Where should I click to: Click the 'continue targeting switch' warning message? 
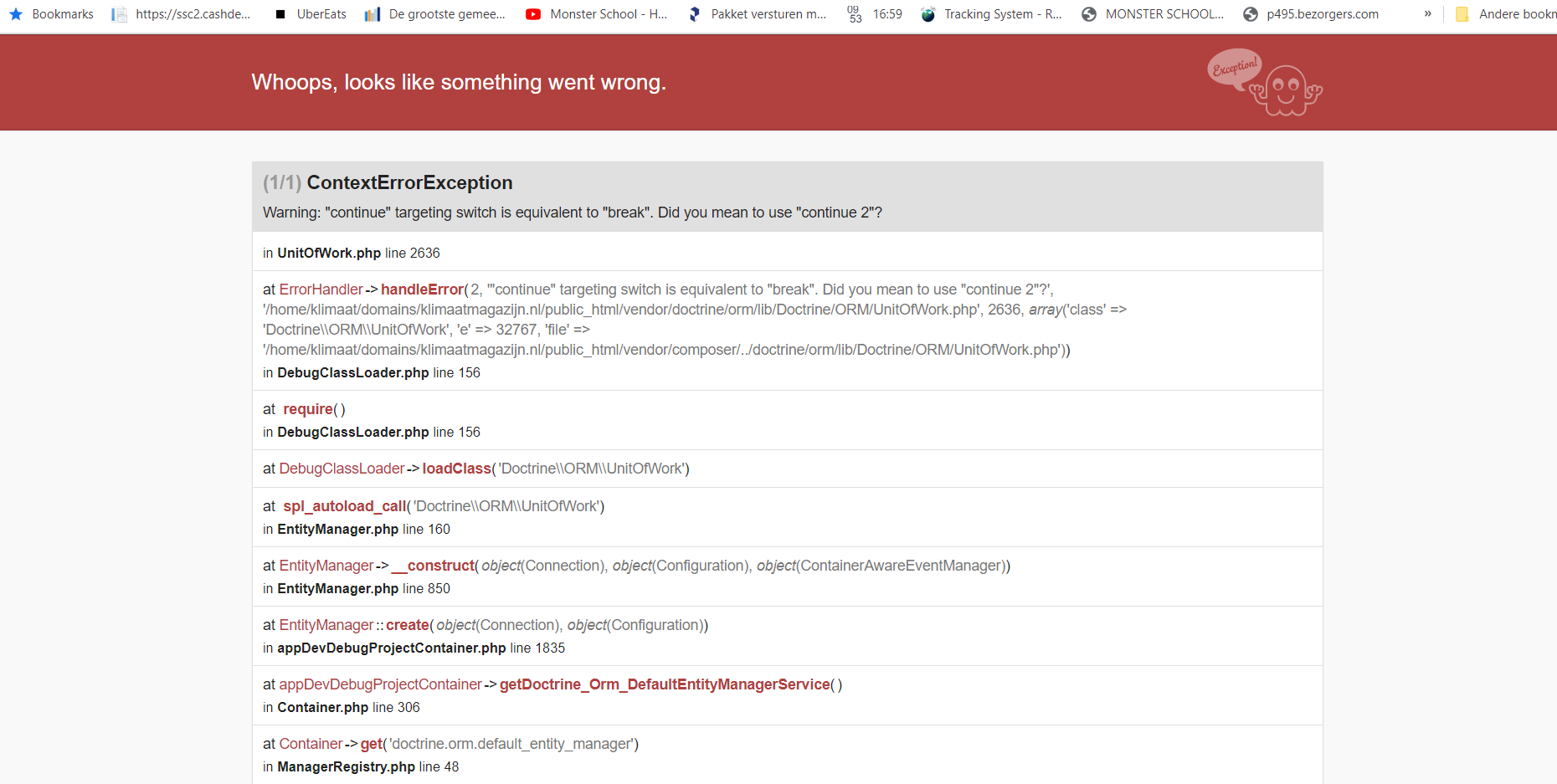(573, 213)
